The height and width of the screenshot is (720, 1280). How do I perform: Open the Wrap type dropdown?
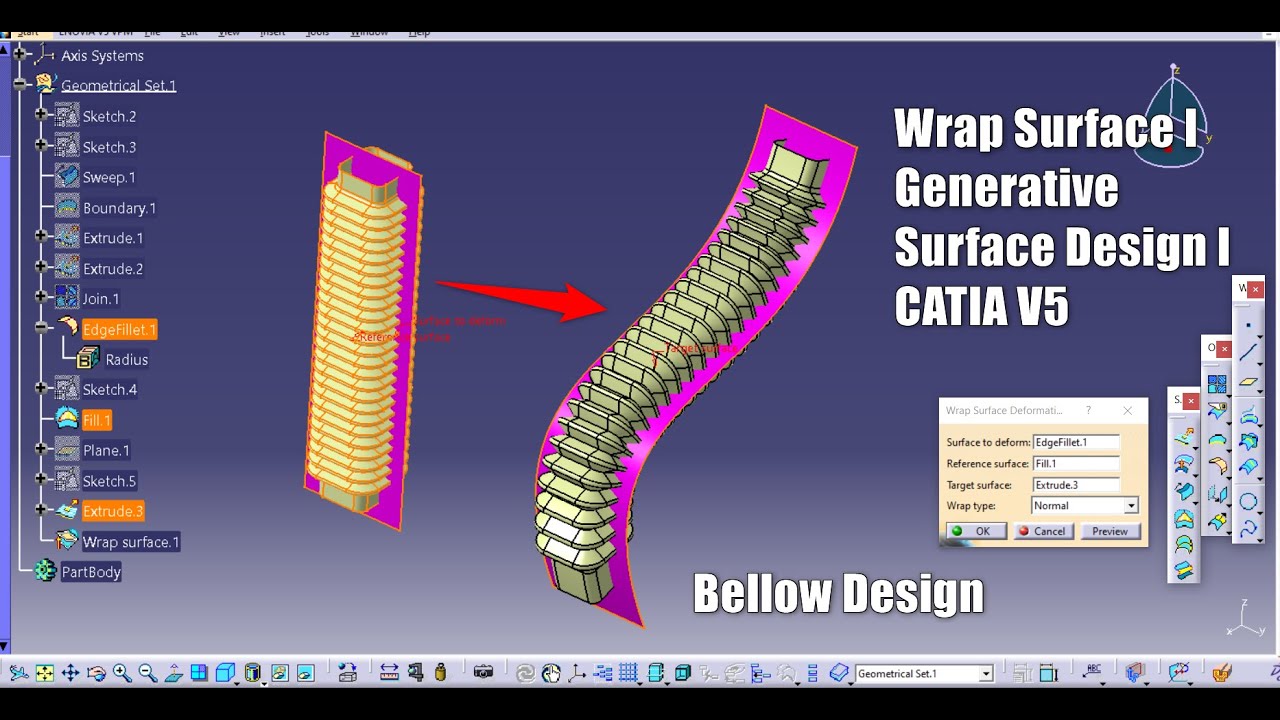click(x=1131, y=506)
